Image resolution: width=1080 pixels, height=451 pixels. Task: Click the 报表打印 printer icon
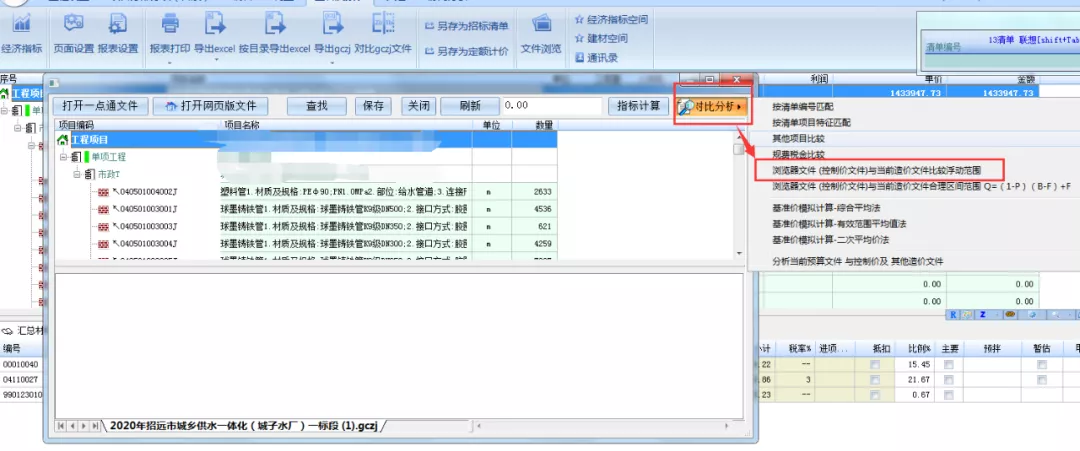(x=170, y=25)
